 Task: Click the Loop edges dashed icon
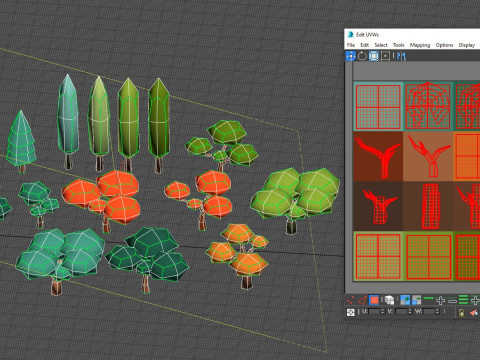(x=429, y=298)
